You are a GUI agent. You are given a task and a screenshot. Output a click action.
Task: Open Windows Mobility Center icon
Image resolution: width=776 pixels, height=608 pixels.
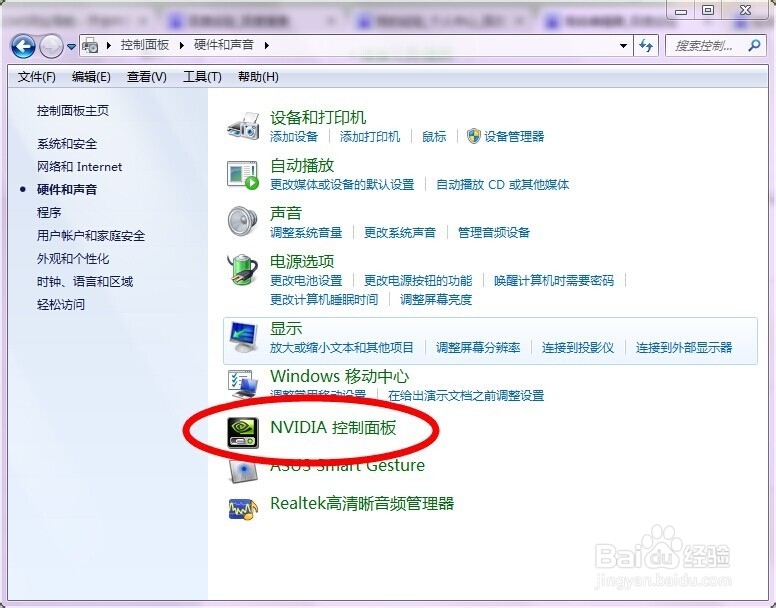[243, 384]
